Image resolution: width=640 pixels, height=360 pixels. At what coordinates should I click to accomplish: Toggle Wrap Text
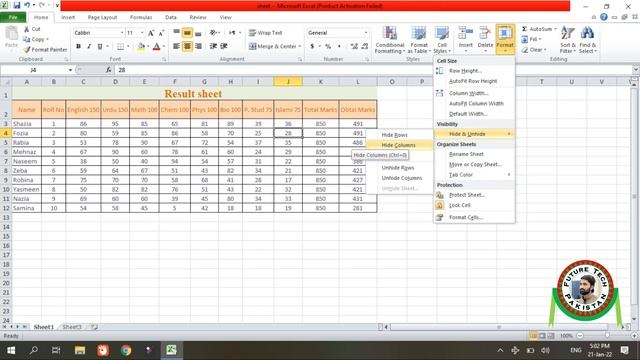[x=266, y=33]
